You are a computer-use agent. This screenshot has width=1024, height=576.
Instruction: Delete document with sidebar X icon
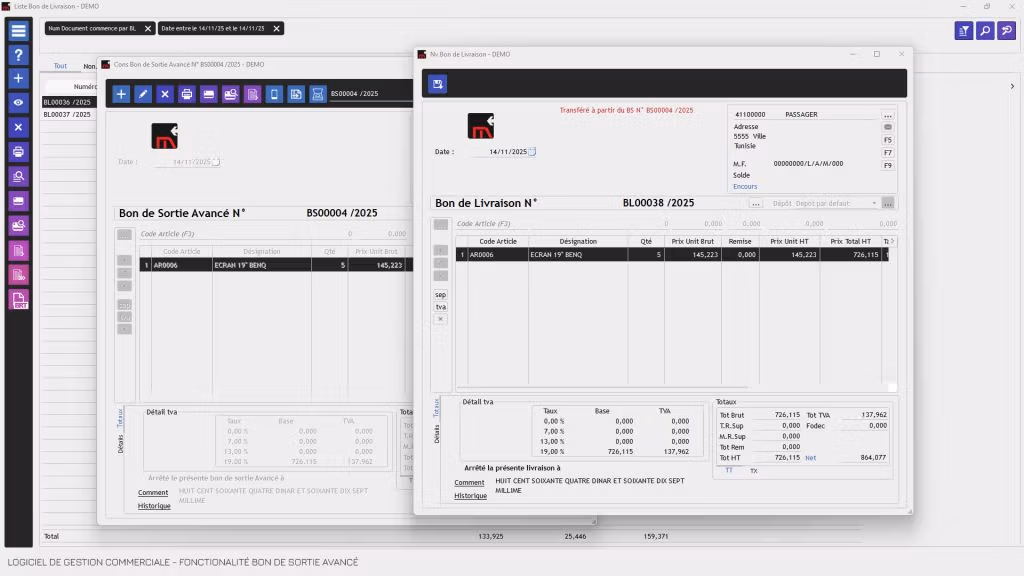(18, 127)
